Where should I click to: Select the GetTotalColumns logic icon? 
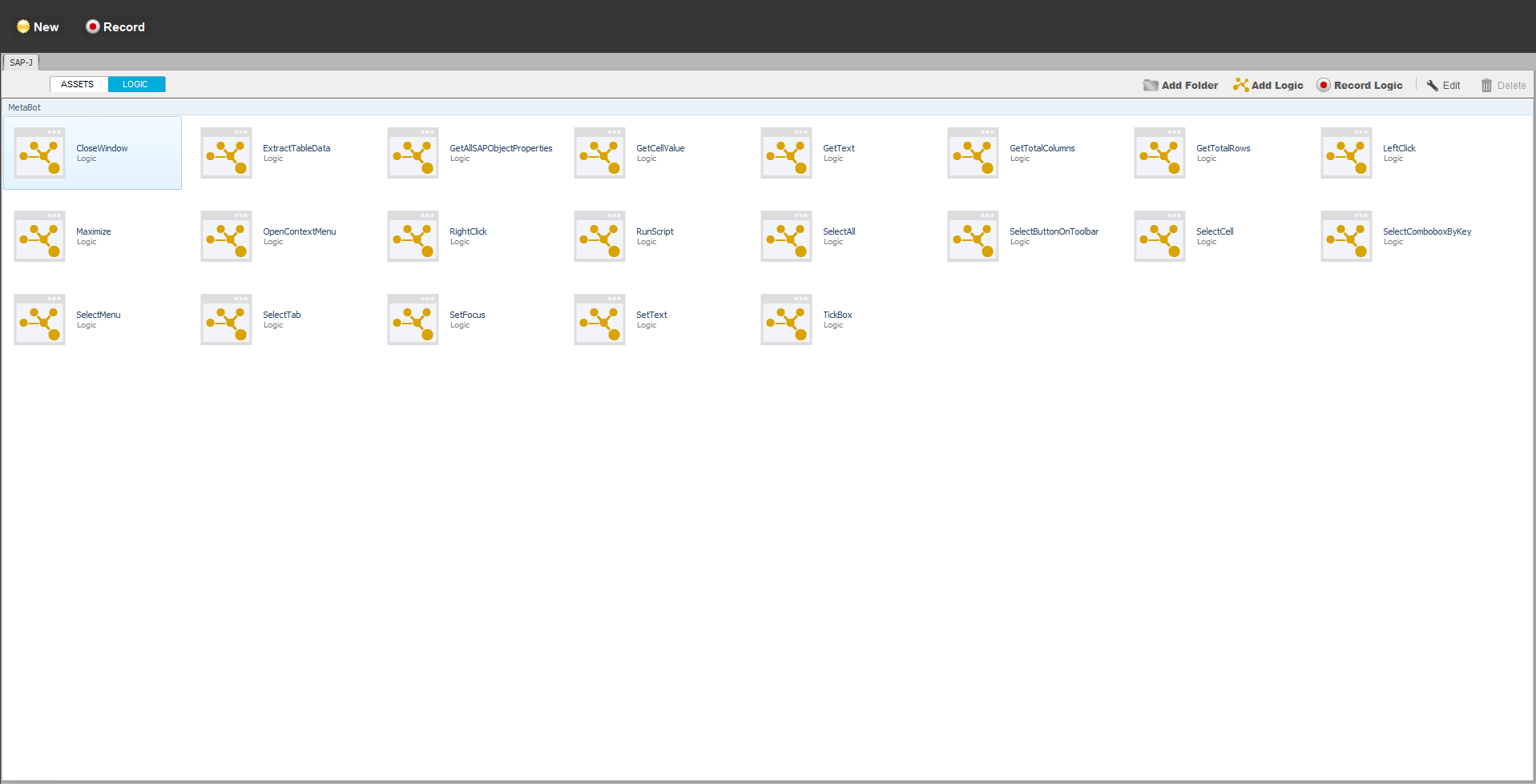tap(973, 153)
